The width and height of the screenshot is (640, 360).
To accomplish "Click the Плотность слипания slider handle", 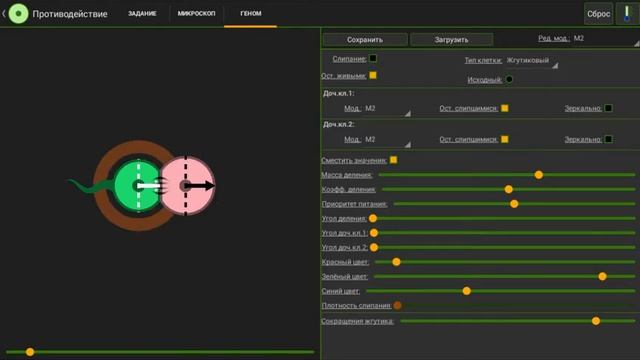I will click(398, 305).
